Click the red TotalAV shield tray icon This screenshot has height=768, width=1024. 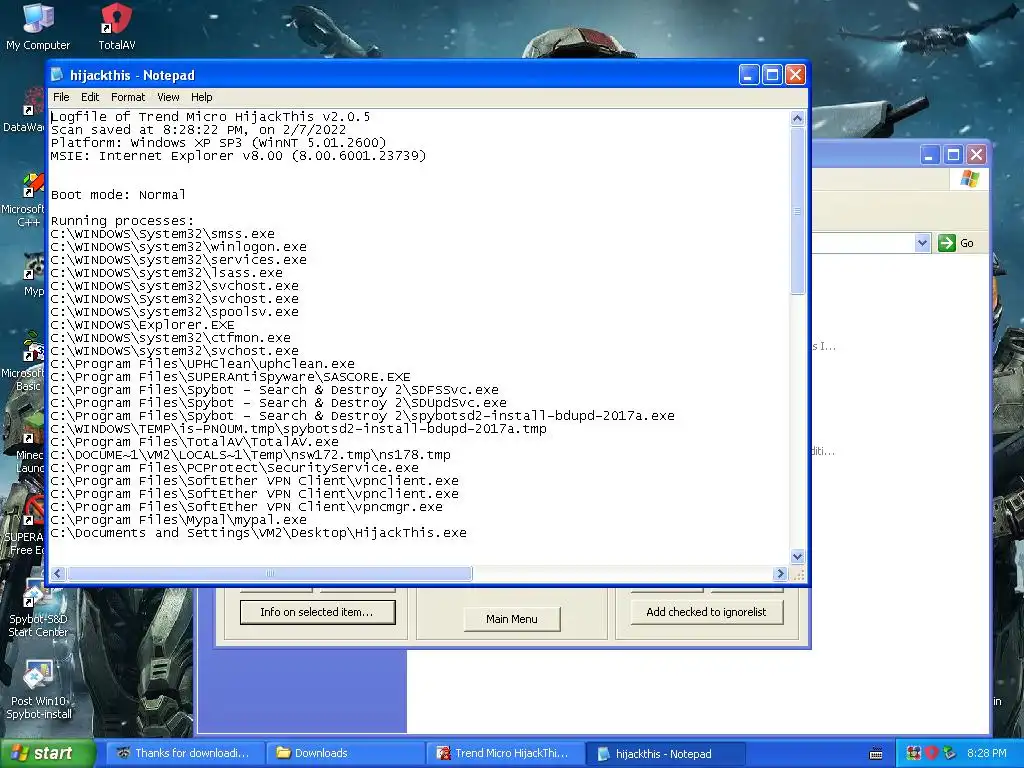pos(931,753)
